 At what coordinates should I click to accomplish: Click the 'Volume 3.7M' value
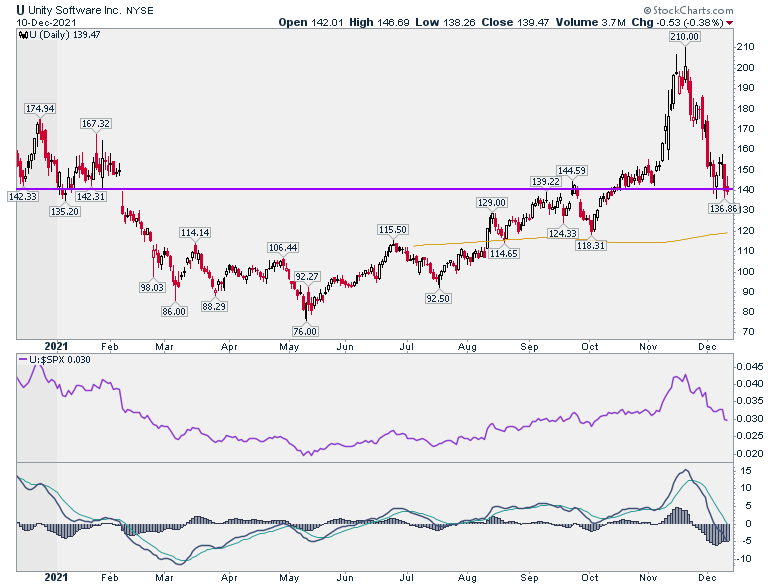pyautogui.click(x=590, y=22)
